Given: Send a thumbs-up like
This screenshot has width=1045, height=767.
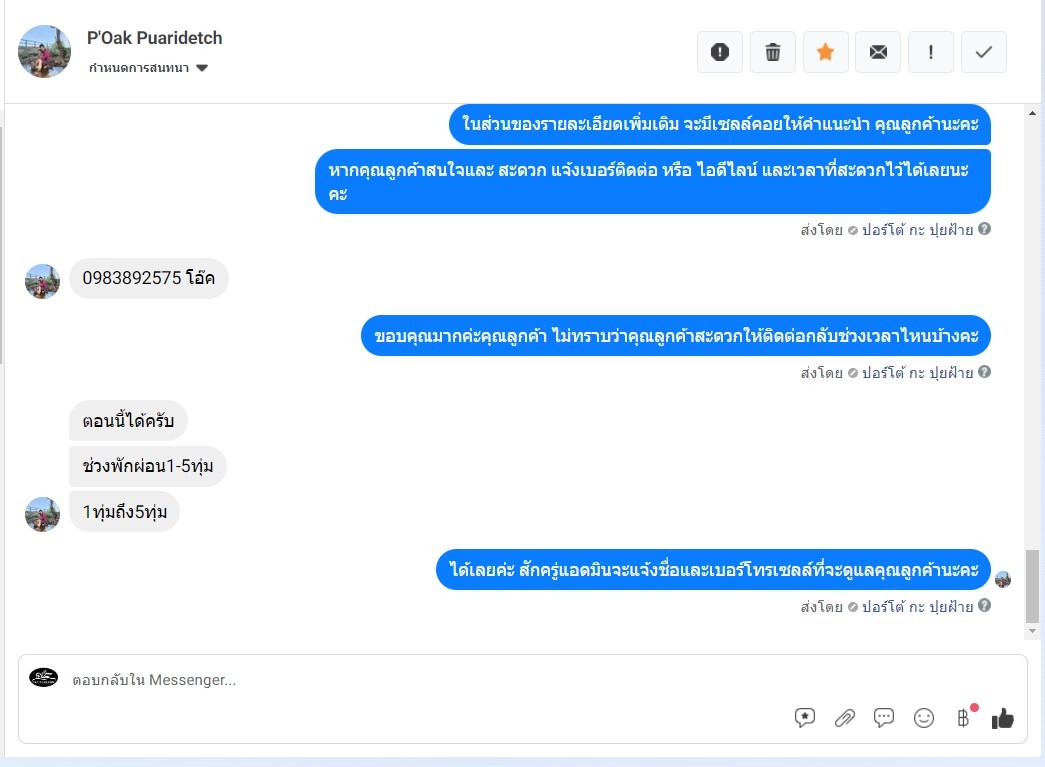Looking at the screenshot, I should tap(1002, 718).
